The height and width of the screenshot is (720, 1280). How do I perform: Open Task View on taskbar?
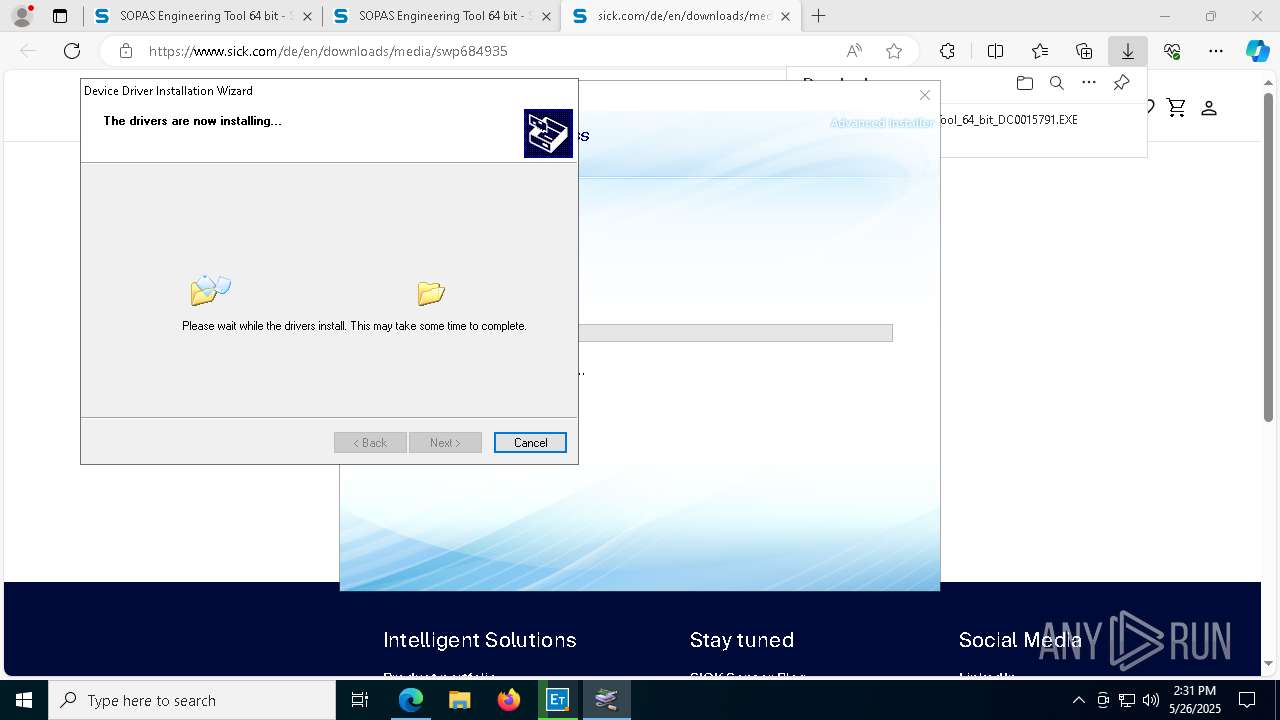click(361, 700)
